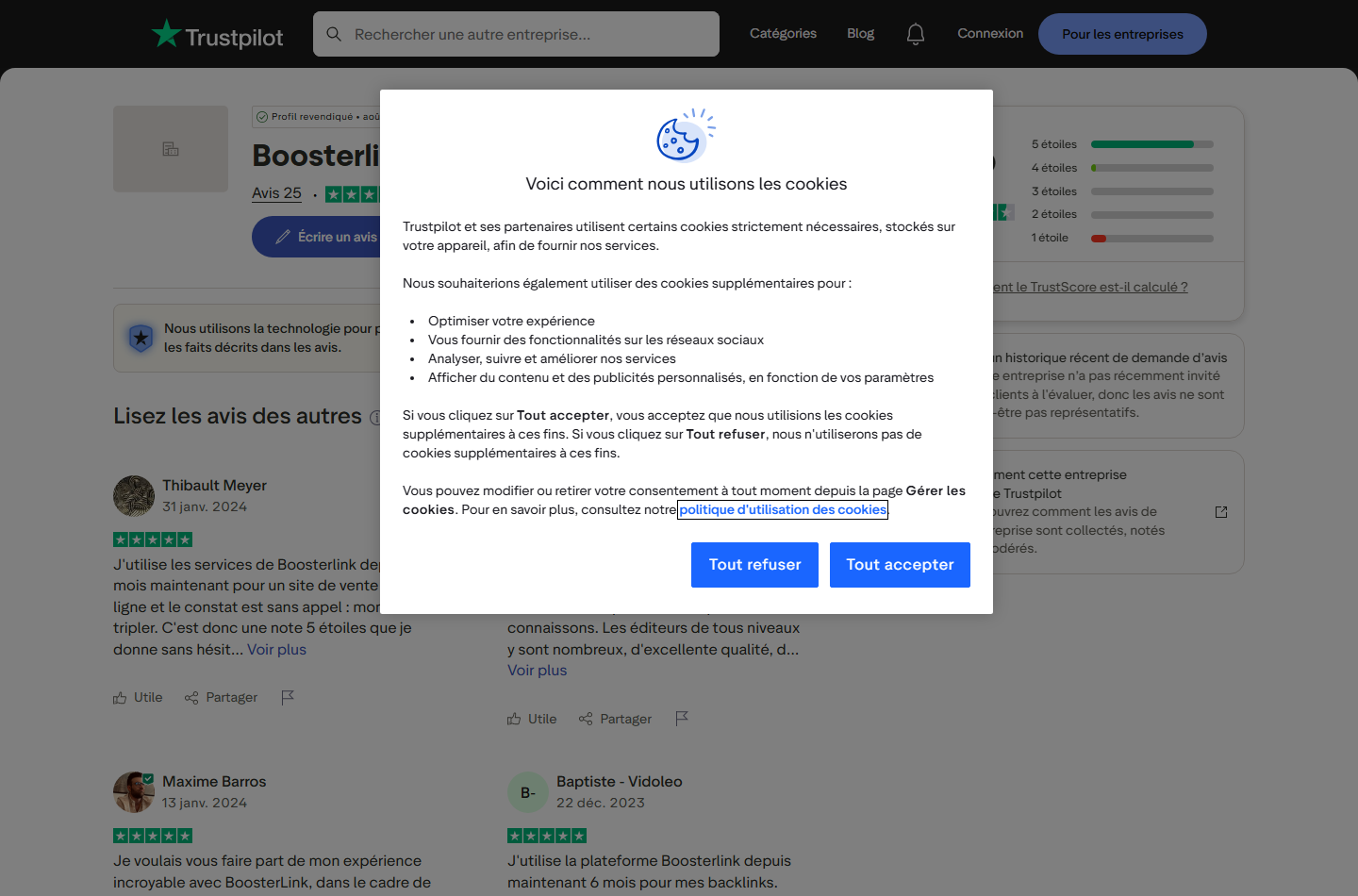Flag the middle column review
This screenshot has width=1358, height=896.
682,719
